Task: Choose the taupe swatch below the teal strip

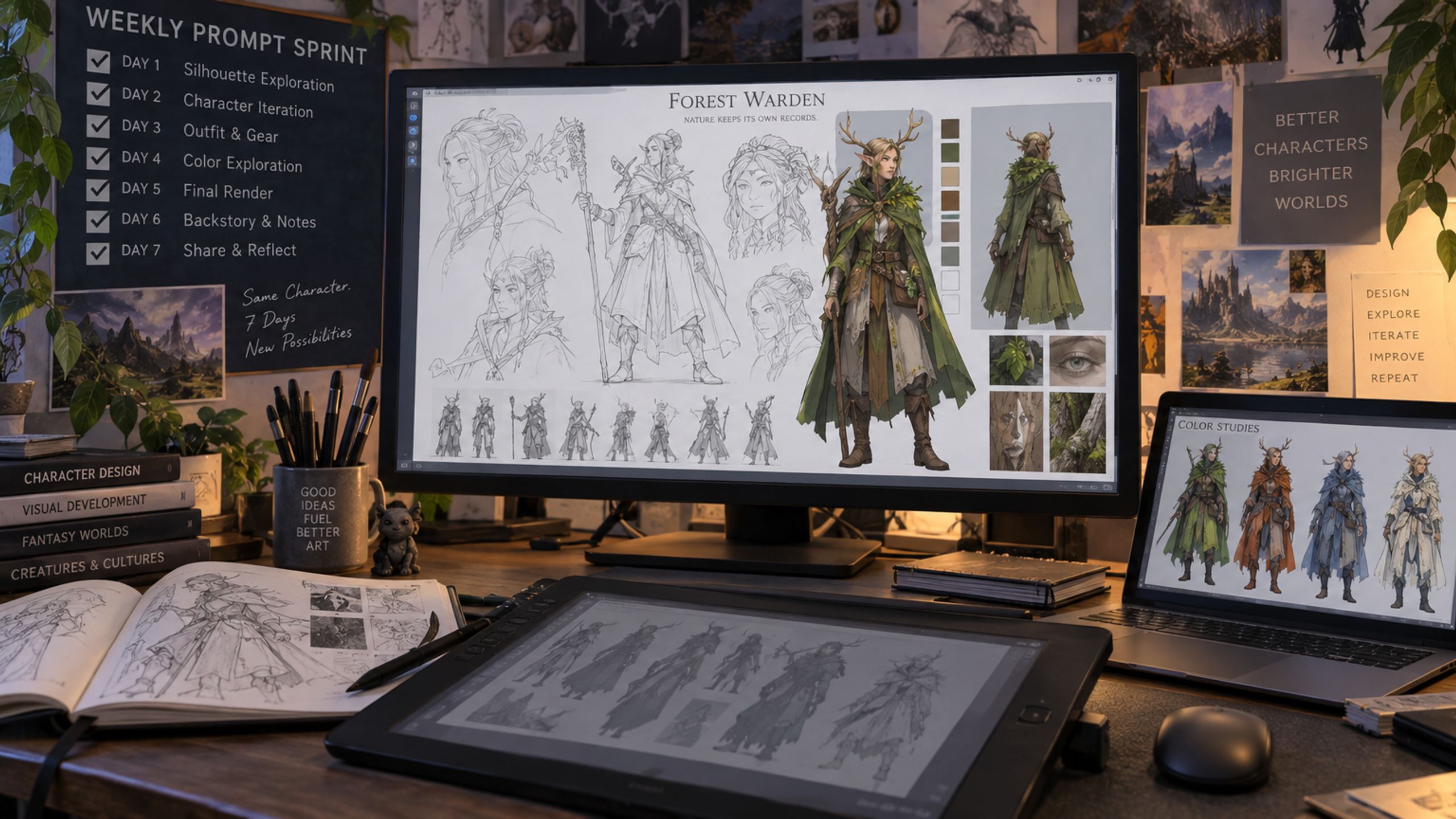Action: [x=950, y=231]
